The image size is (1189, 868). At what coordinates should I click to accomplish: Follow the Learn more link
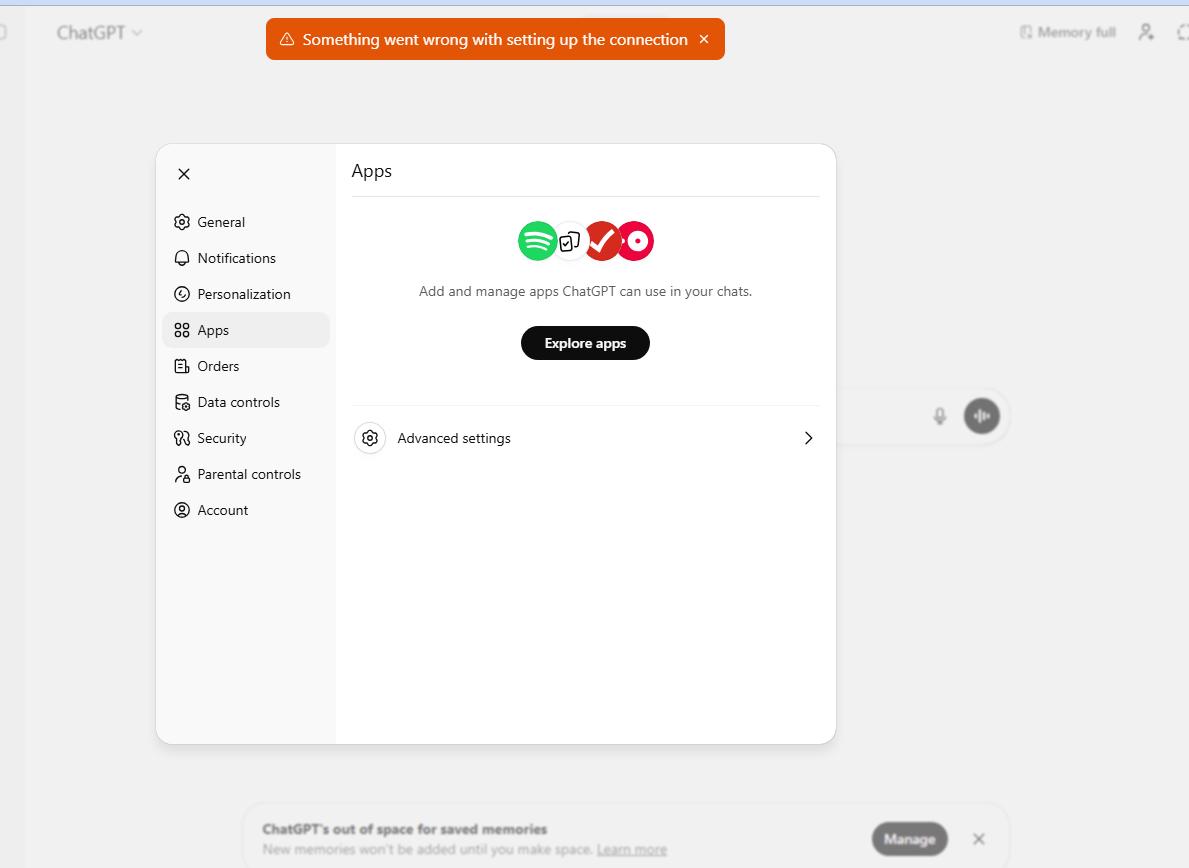click(631, 850)
